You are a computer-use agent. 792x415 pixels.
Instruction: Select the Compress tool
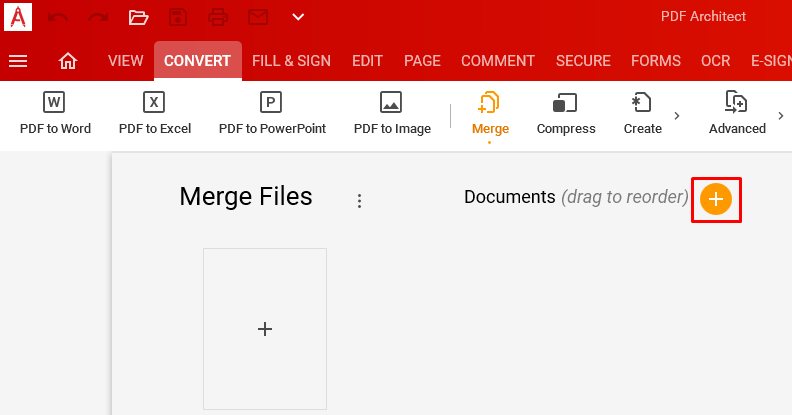click(566, 114)
